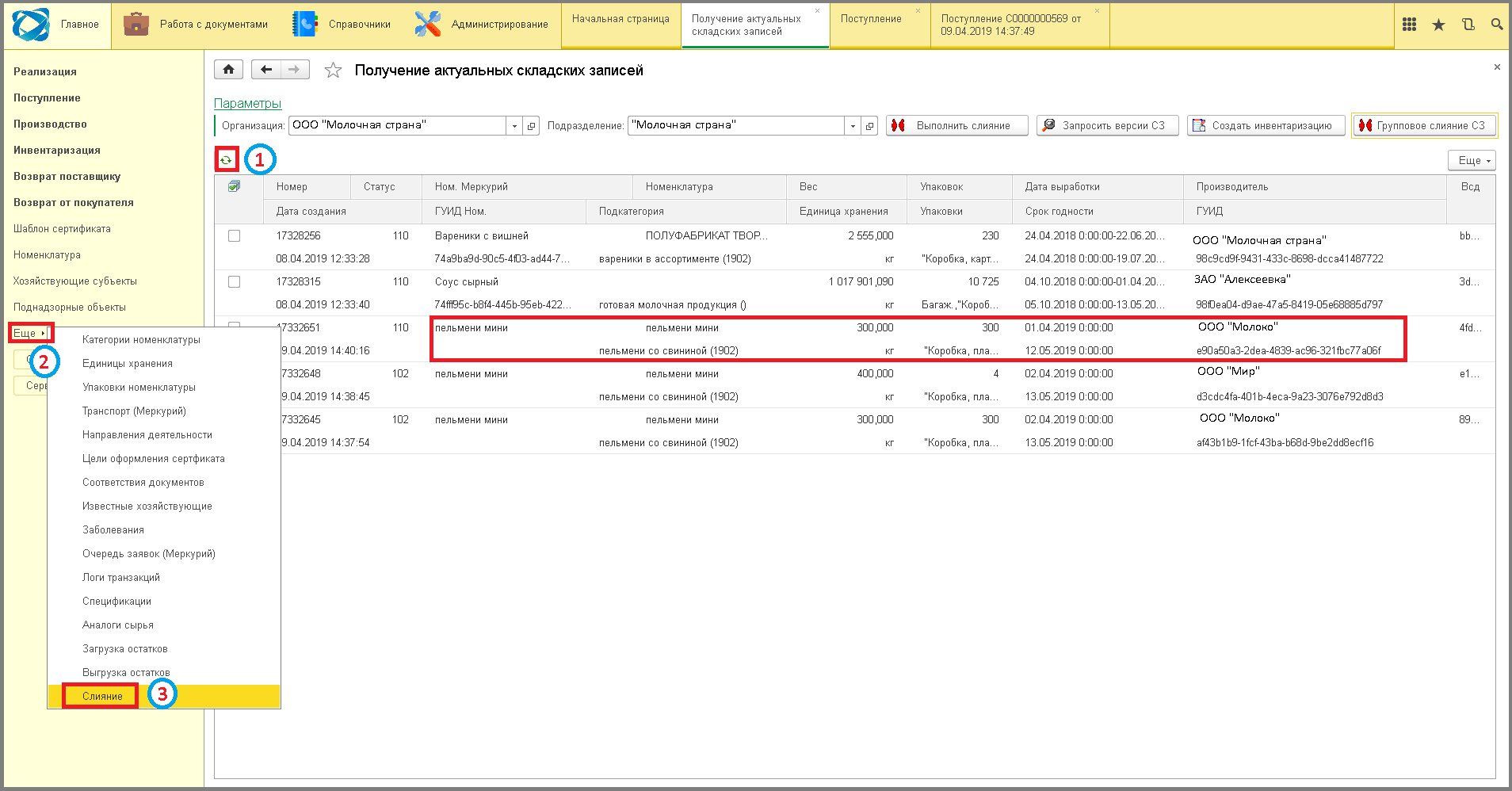The image size is (1512, 791).
Task: Go to the home page icon
Action: coord(228,70)
